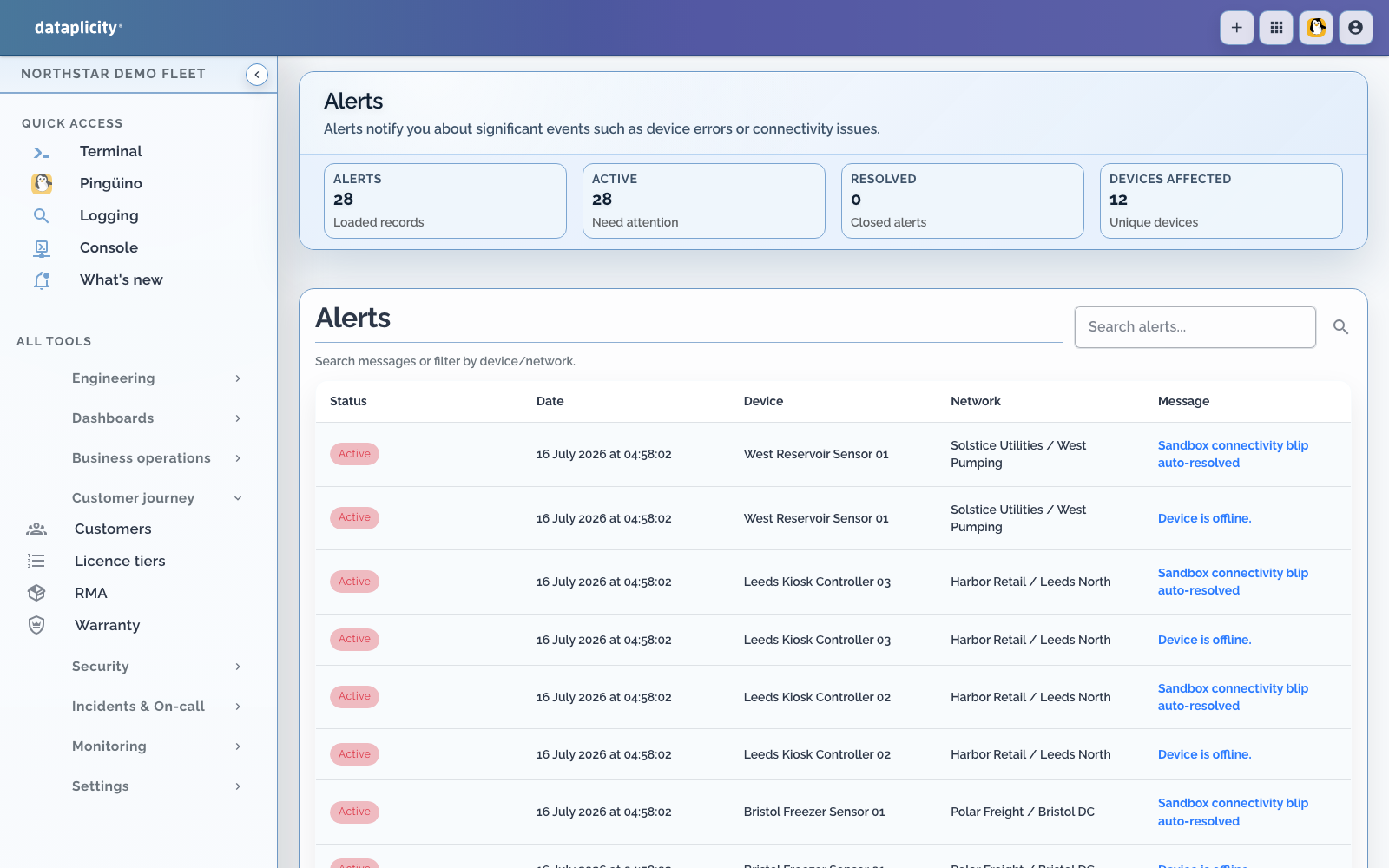Click the search magnifier icon beside alerts search
Screen dimensions: 1389x868
(x=1340, y=327)
